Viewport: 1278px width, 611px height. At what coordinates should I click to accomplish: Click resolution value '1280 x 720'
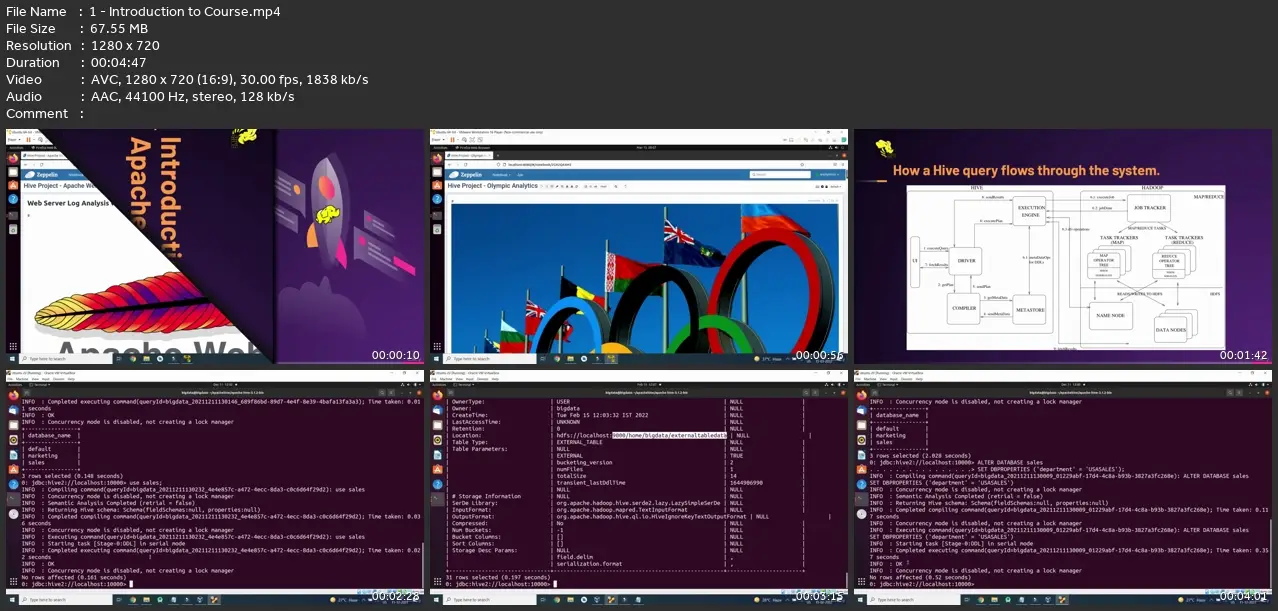124,46
